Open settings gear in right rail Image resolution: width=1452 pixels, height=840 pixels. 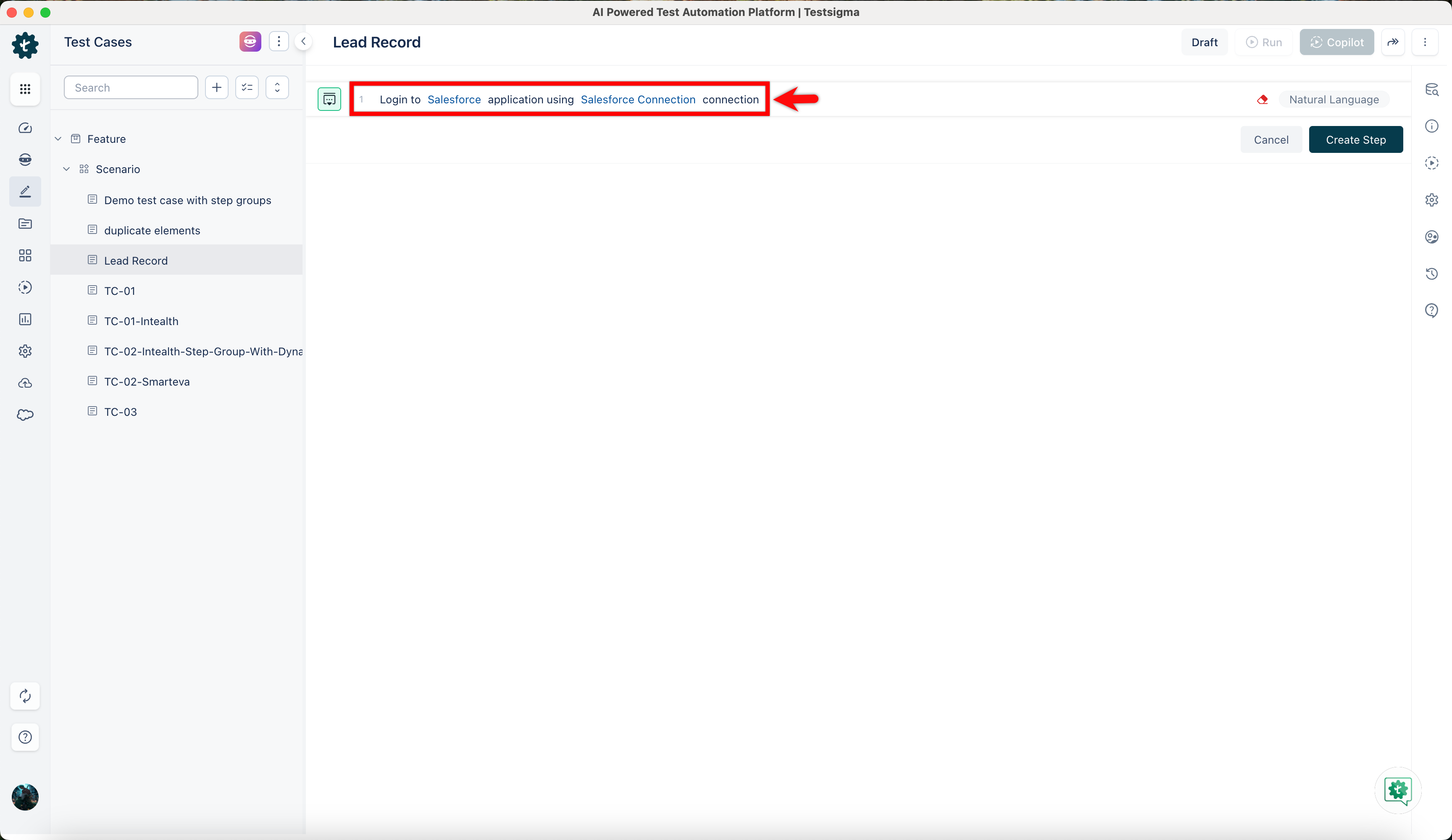tap(1432, 200)
